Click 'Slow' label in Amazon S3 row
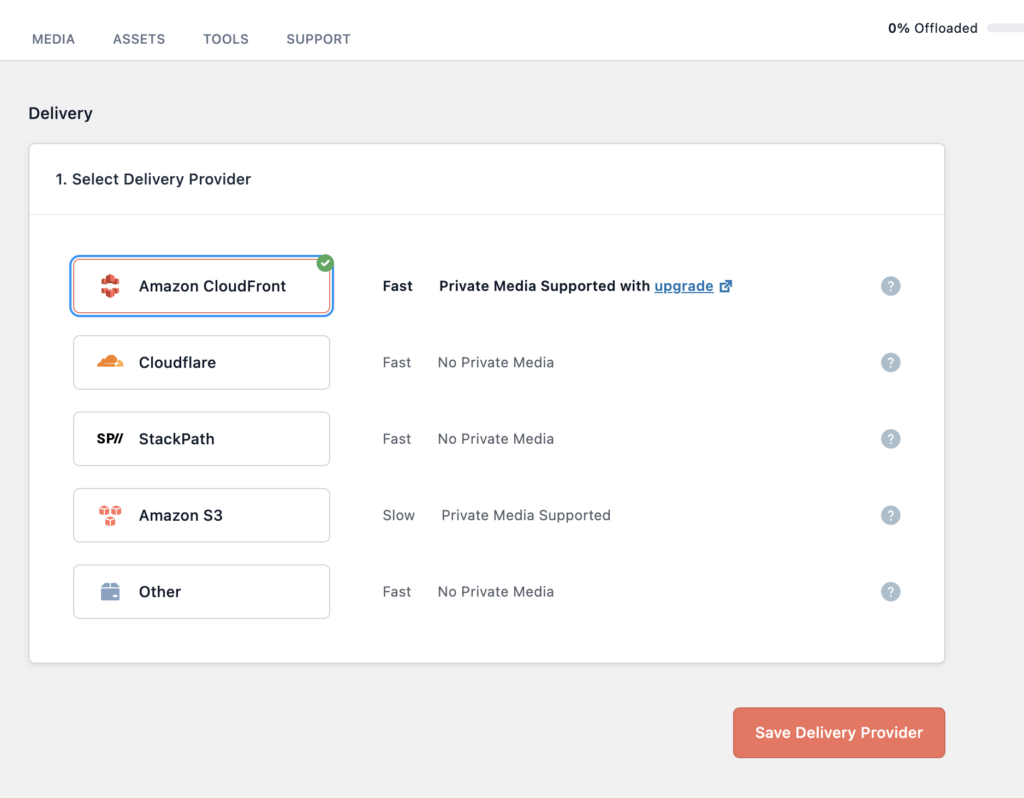The width and height of the screenshot is (1024, 798). [398, 515]
